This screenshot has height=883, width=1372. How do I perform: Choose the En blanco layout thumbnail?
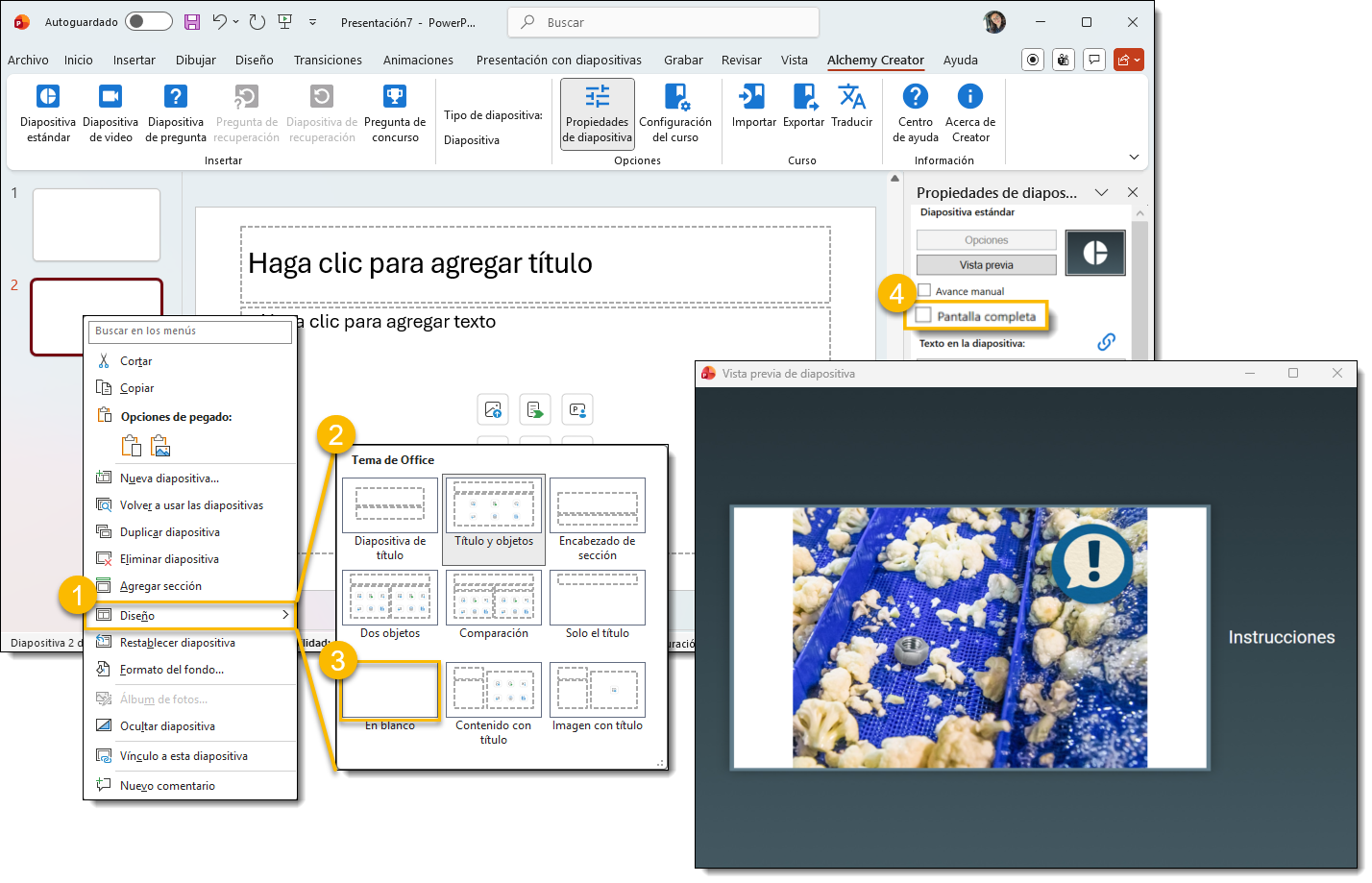pos(390,691)
